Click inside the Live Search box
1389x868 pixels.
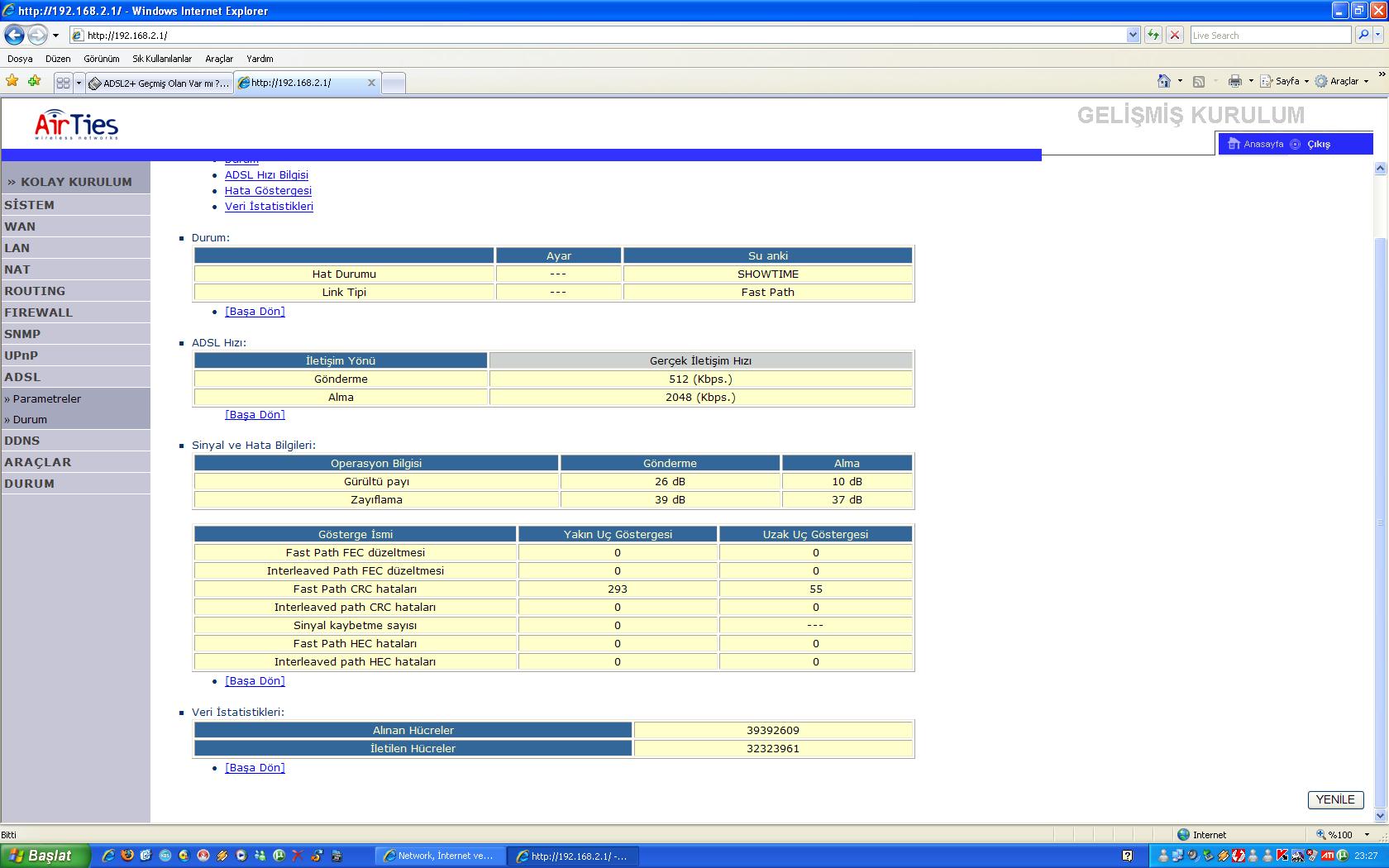pyautogui.click(x=1270, y=35)
